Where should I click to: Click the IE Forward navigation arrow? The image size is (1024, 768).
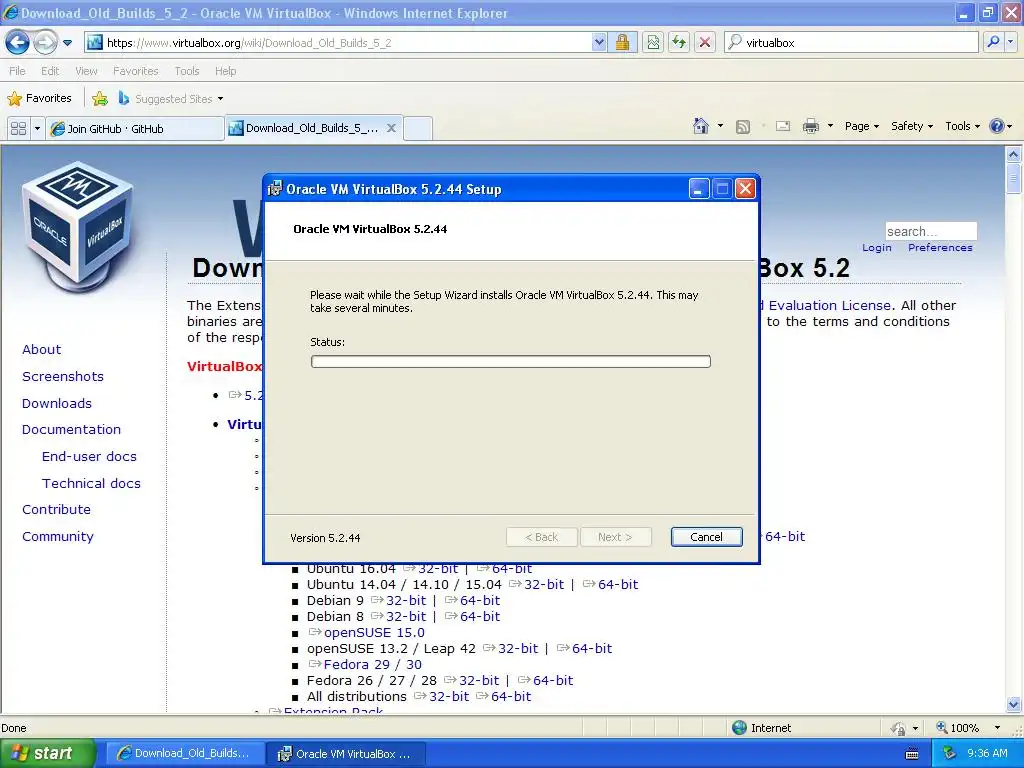tap(45, 43)
